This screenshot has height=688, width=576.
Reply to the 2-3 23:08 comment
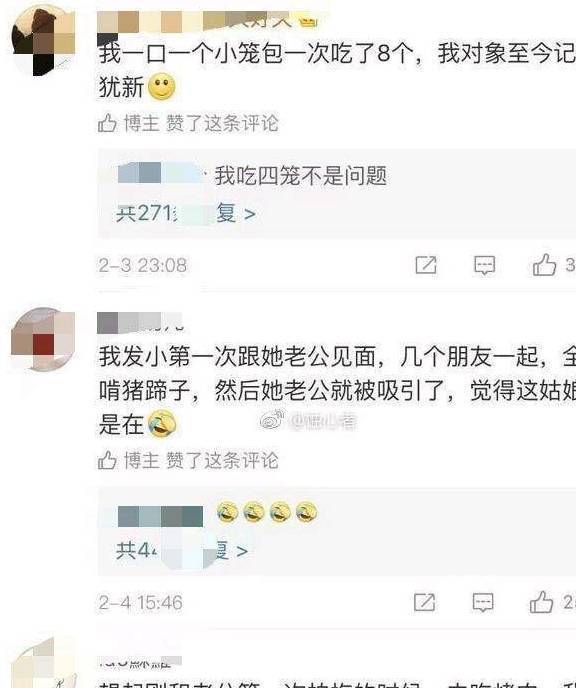(484, 265)
